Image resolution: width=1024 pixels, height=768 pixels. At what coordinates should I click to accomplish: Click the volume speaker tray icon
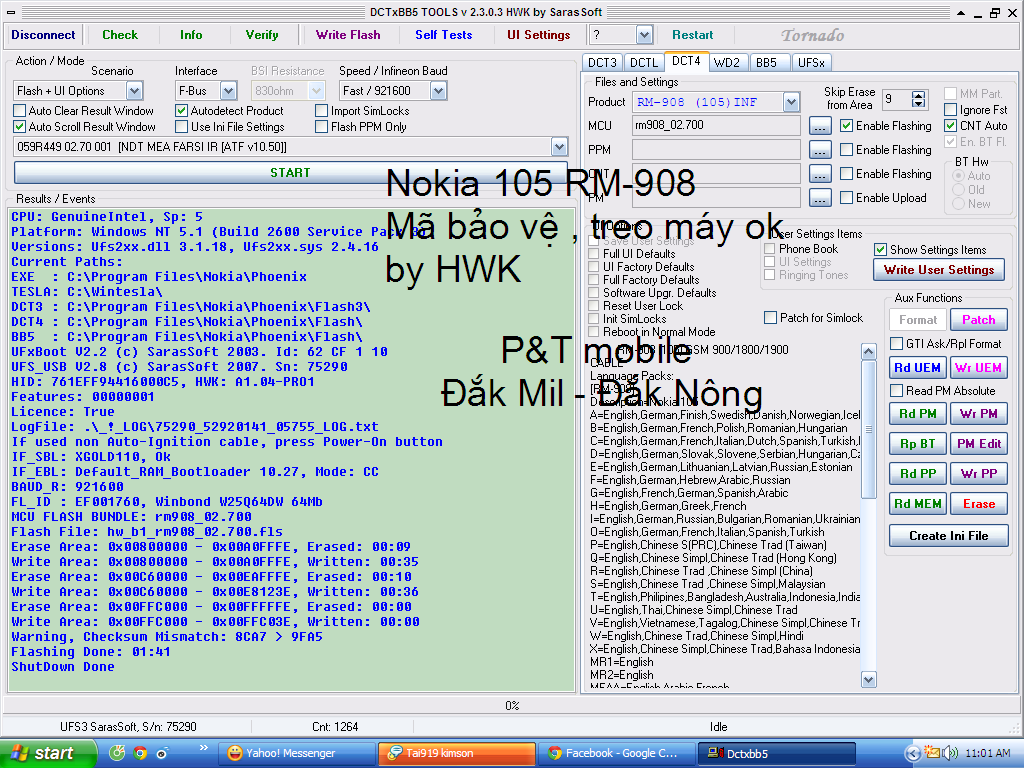click(950, 753)
